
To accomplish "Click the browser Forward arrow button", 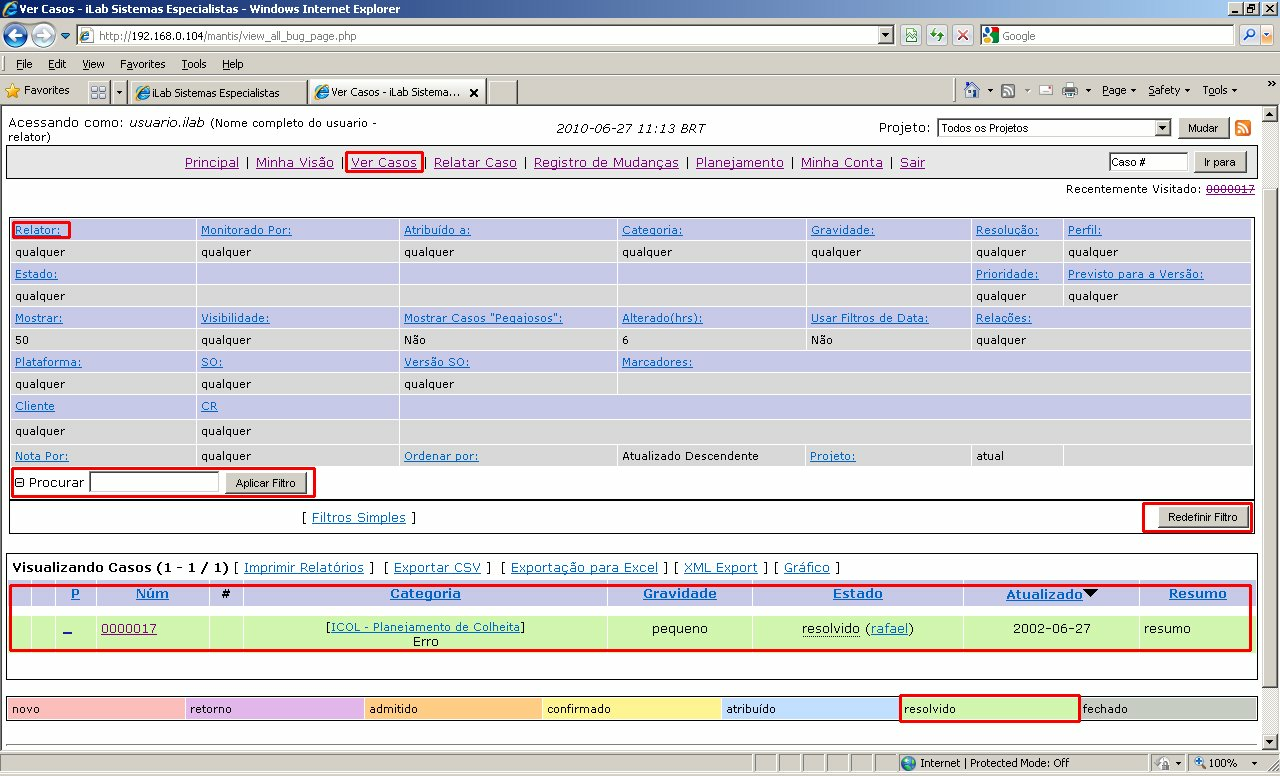I will click(43, 36).
